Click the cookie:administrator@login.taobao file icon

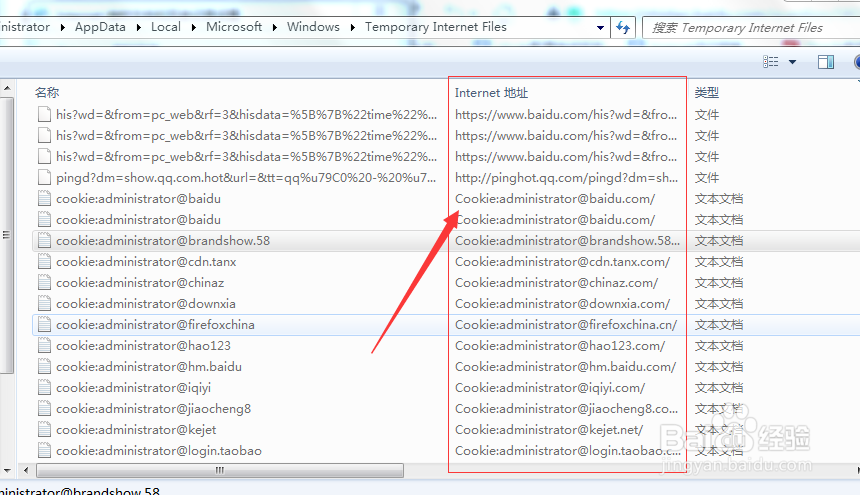pos(44,451)
